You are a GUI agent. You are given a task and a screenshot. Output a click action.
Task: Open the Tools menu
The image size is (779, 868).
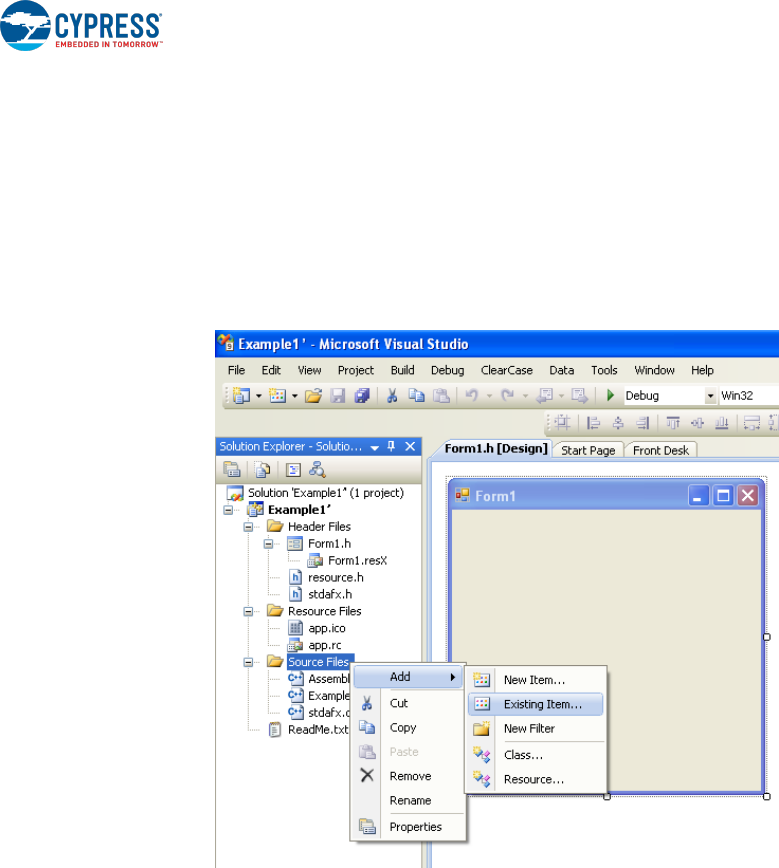(x=604, y=370)
